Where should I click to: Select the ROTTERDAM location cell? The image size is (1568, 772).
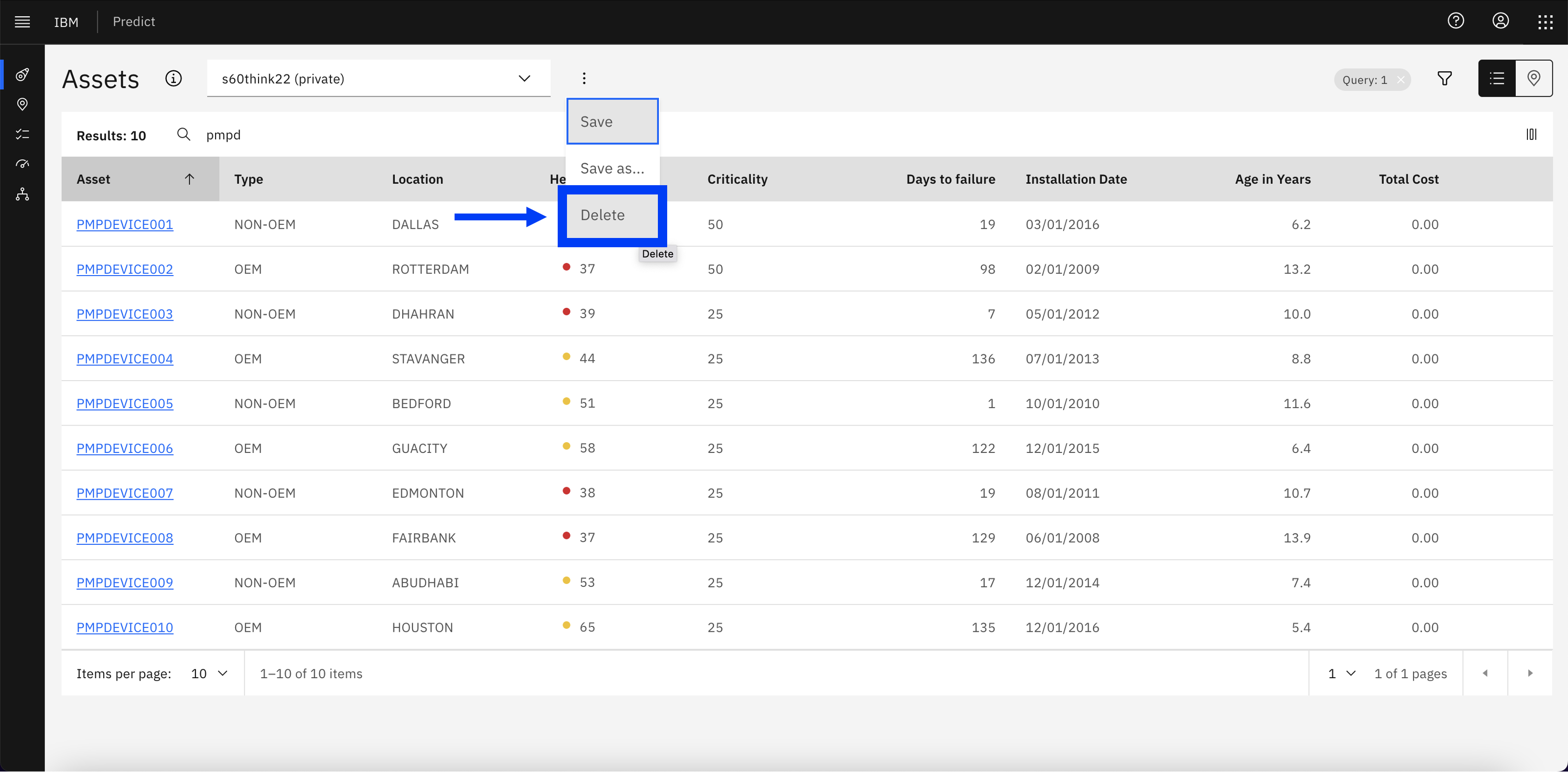pyautogui.click(x=430, y=269)
